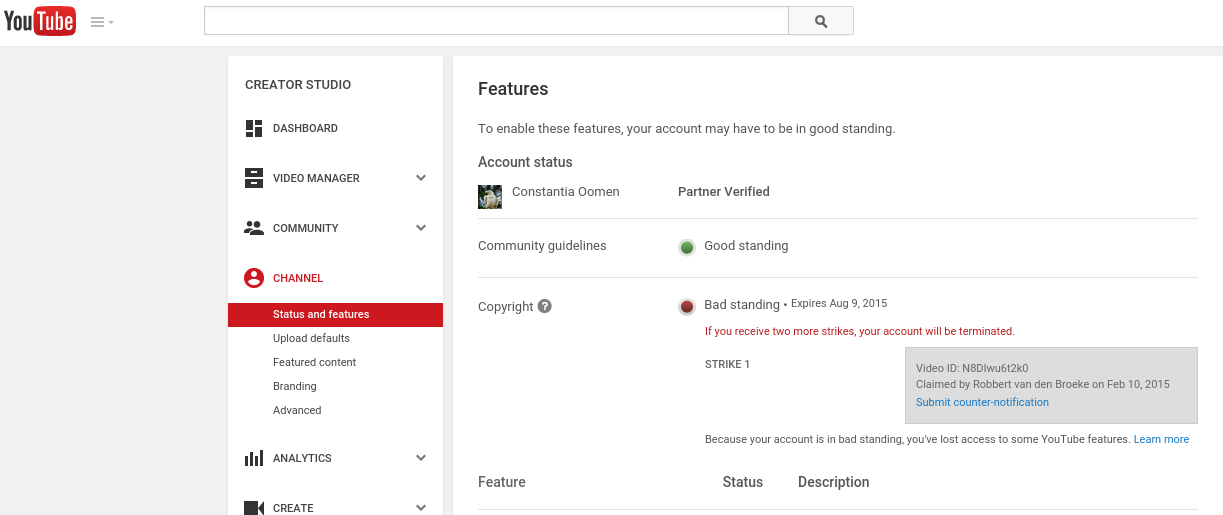
Task: Click the Channel person icon
Action: (254, 278)
